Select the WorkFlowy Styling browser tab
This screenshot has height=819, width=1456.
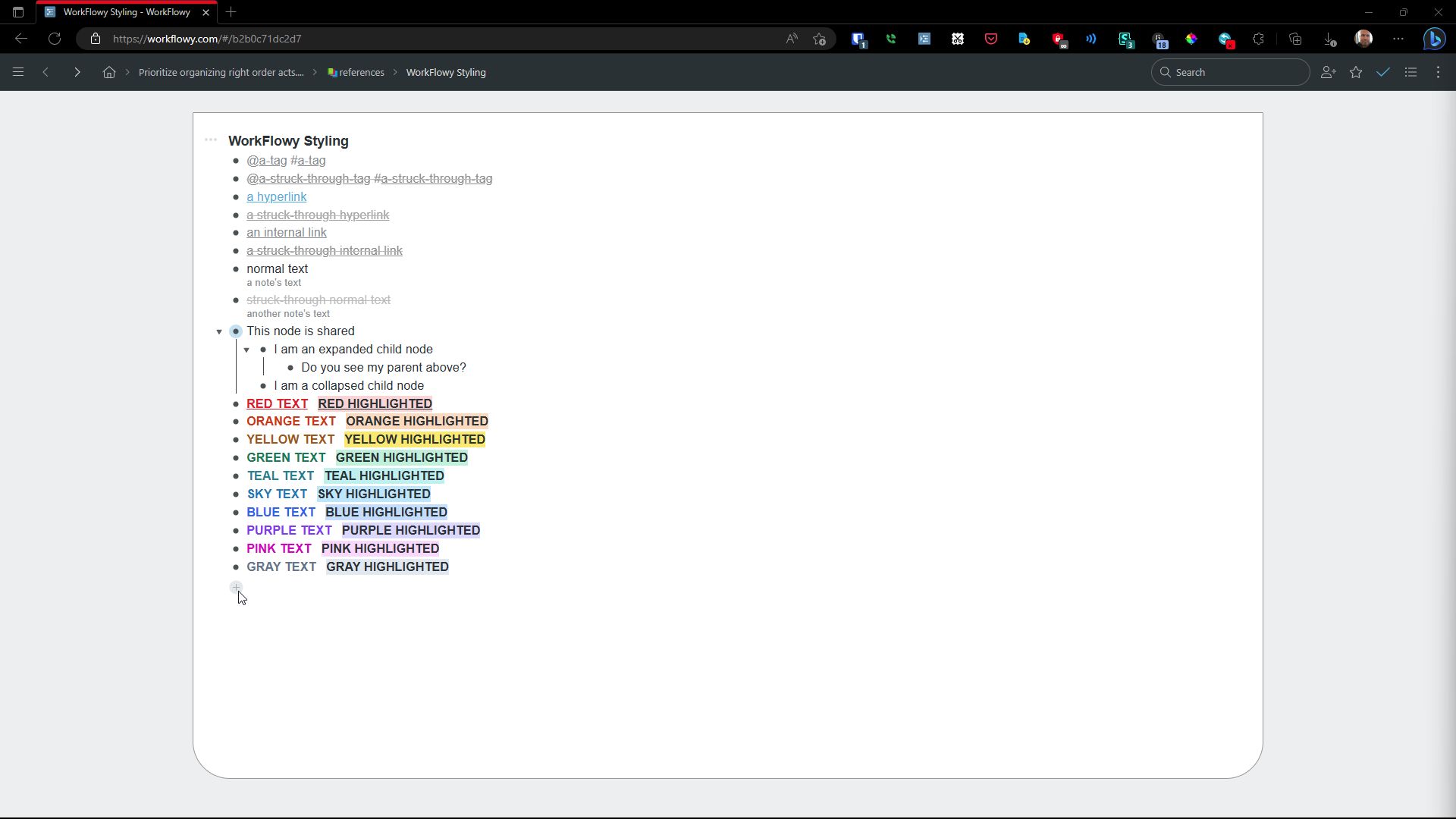[x=127, y=12]
